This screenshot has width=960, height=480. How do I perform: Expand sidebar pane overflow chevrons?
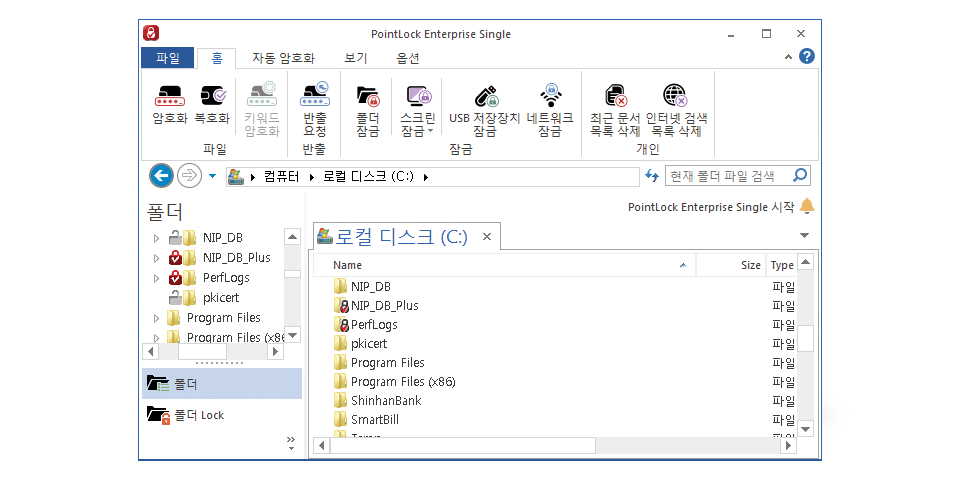coord(291,443)
